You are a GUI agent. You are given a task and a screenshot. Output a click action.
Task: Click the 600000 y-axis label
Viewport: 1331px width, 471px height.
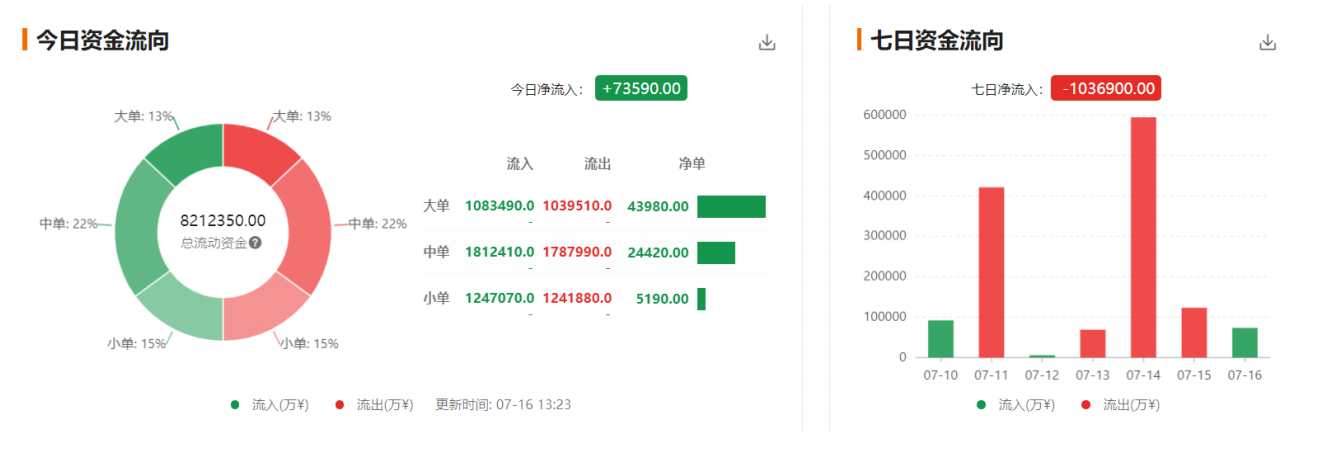883,115
